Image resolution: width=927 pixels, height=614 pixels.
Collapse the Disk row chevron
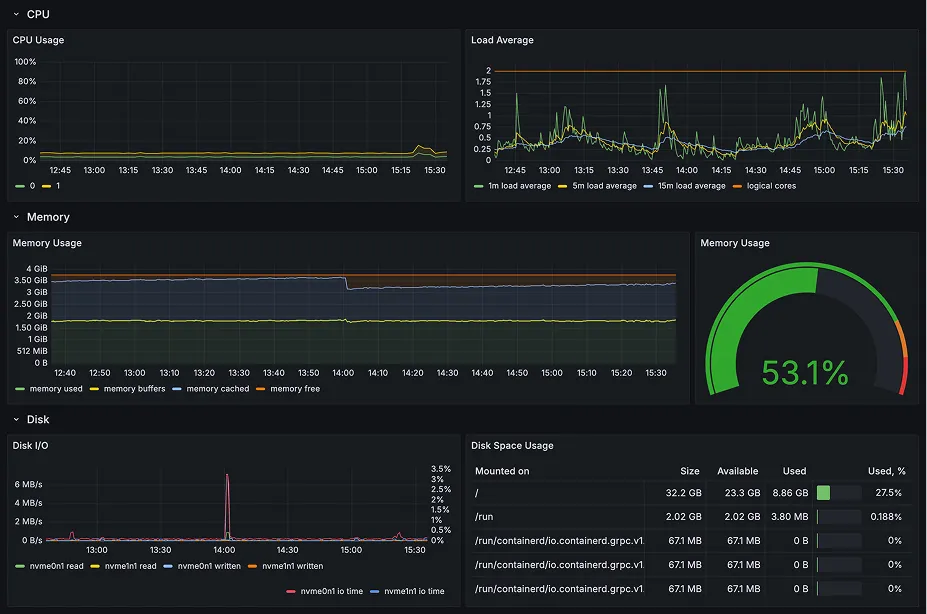point(16,420)
